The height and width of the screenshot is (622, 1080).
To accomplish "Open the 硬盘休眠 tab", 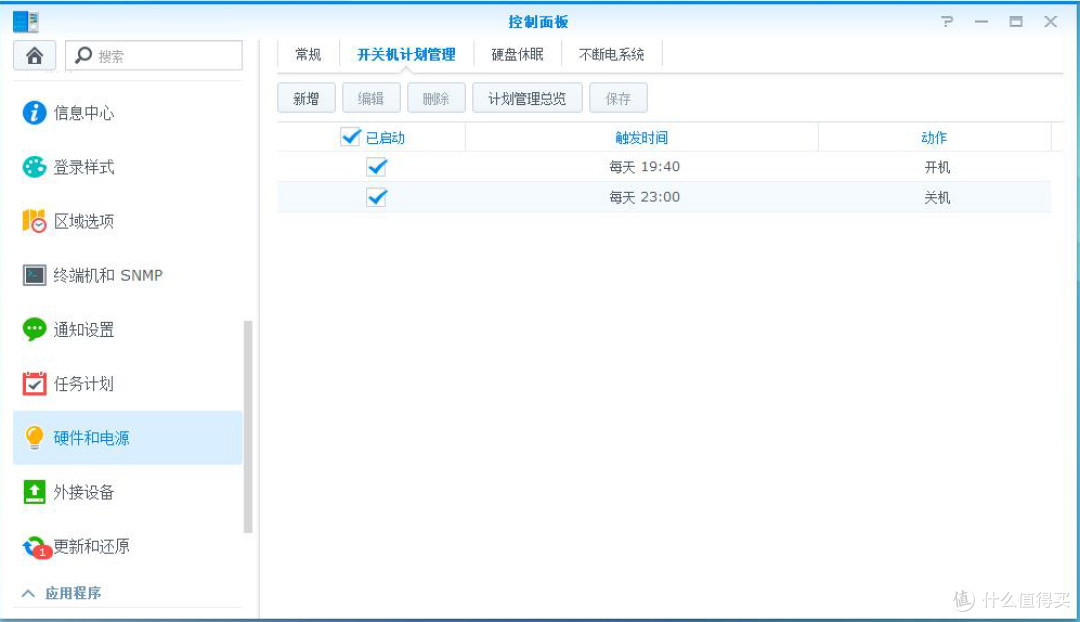I will (517, 54).
